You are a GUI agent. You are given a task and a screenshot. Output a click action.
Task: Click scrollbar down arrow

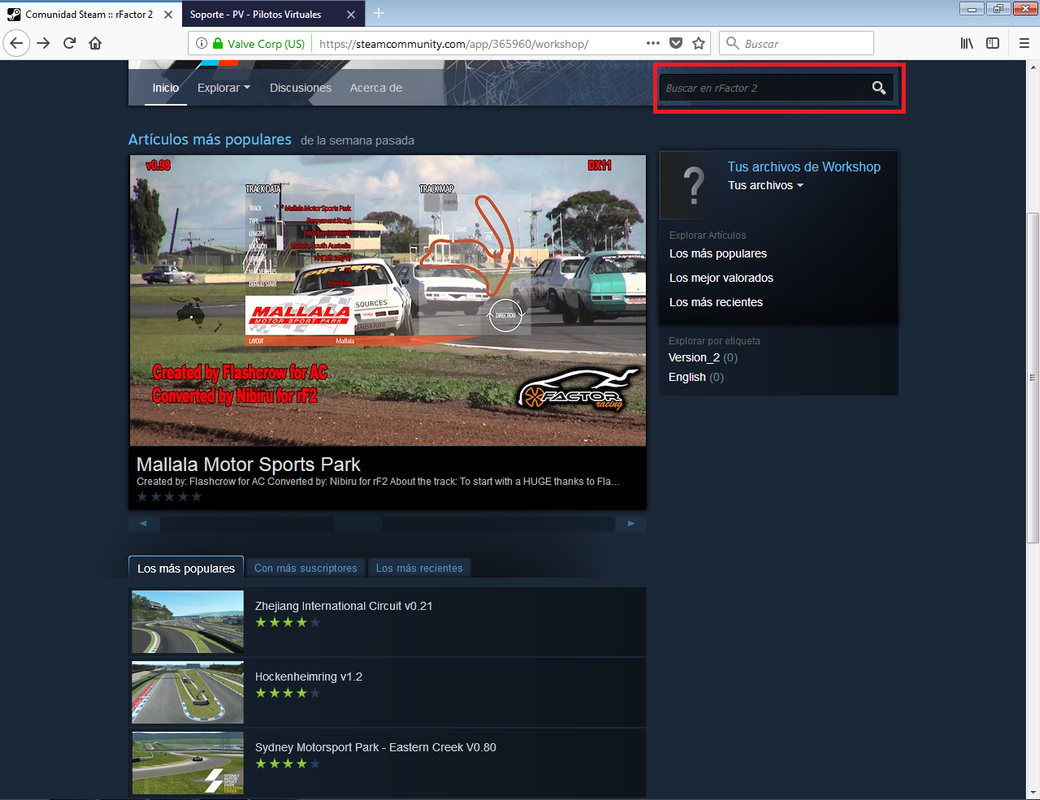1033,793
